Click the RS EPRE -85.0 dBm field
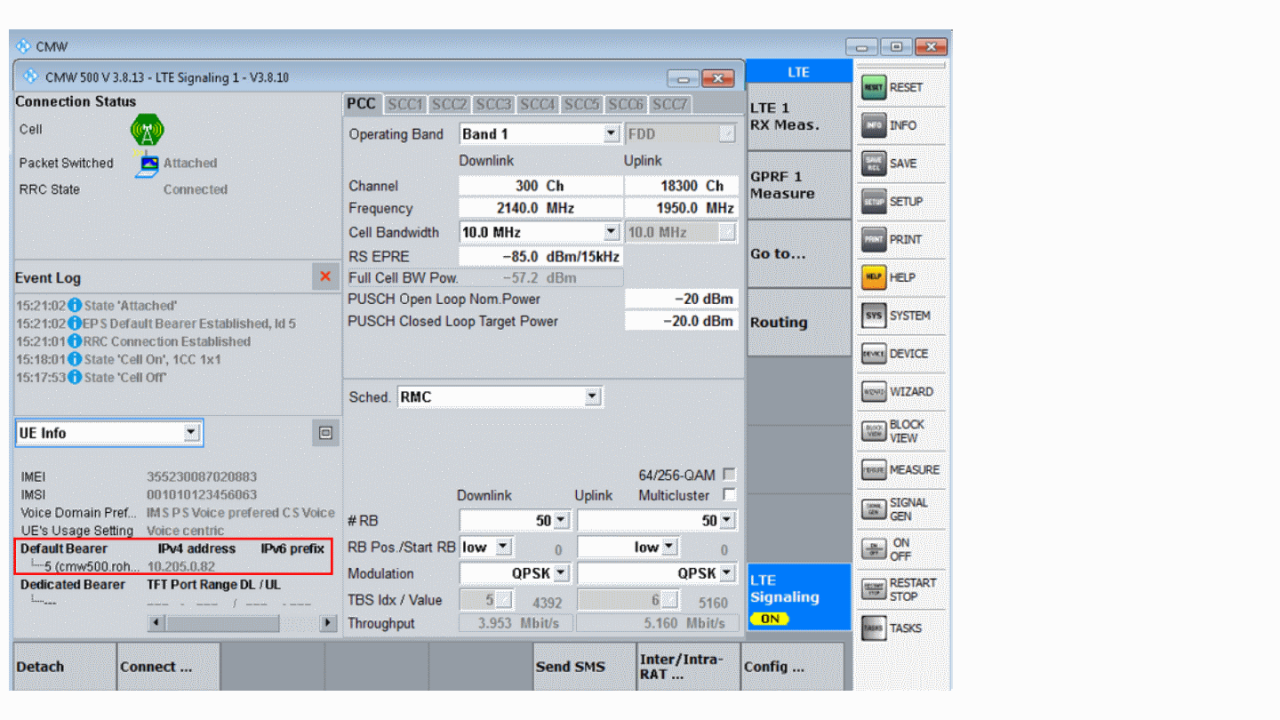1280x720 pixels. 540,256
